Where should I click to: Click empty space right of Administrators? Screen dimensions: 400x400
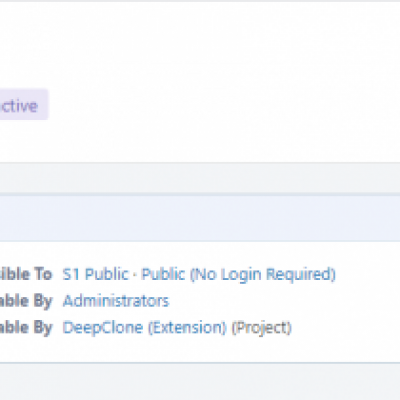[283, 301]
